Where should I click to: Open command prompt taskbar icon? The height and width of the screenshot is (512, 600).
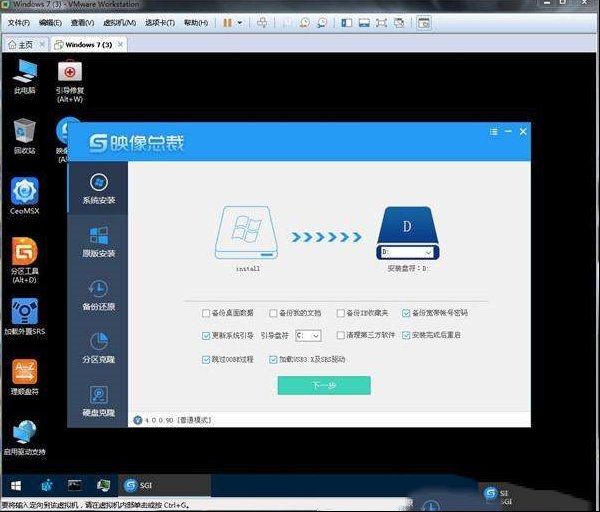click(75, 485)
